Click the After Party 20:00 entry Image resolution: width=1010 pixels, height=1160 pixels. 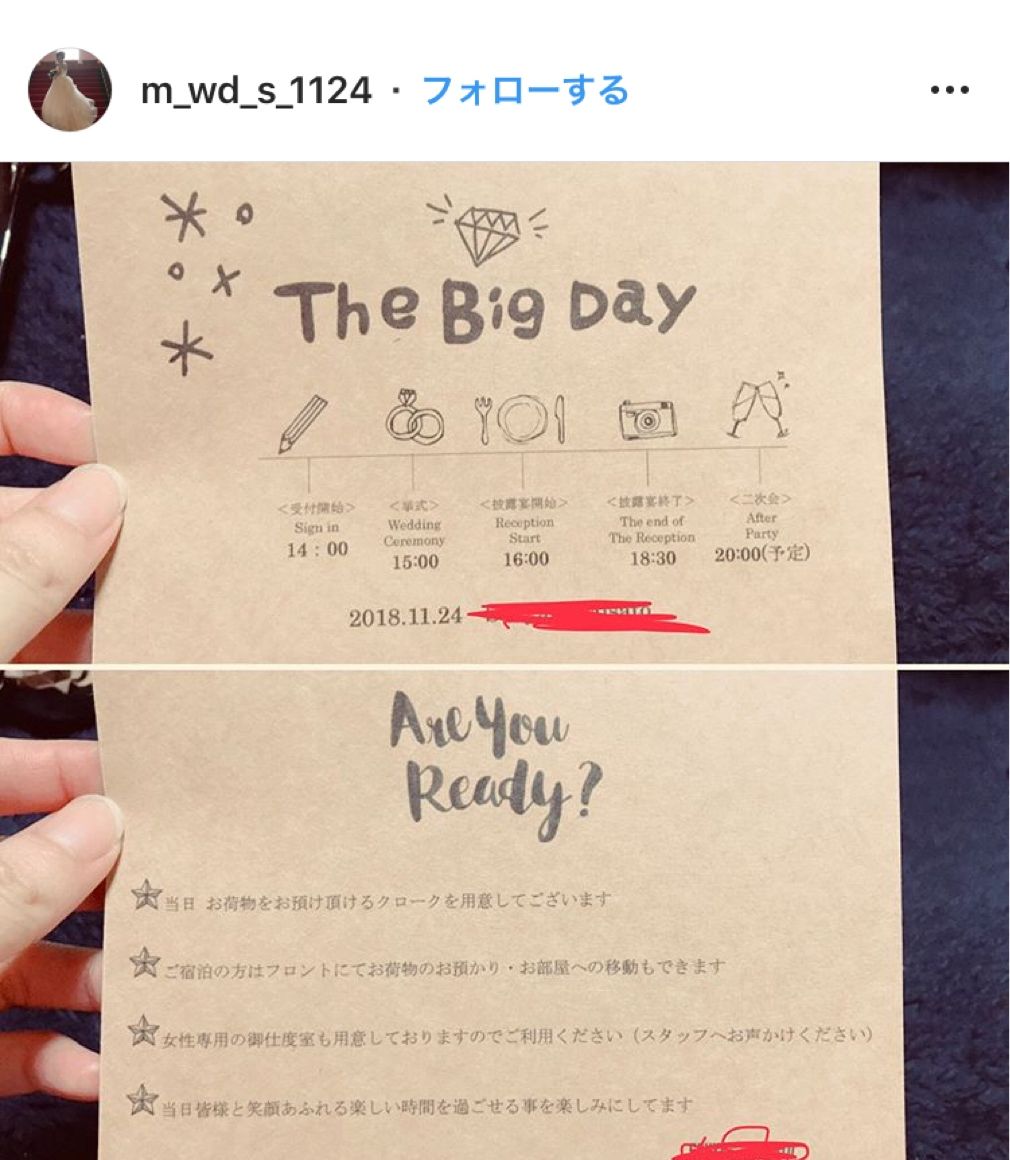pos(761,527)
